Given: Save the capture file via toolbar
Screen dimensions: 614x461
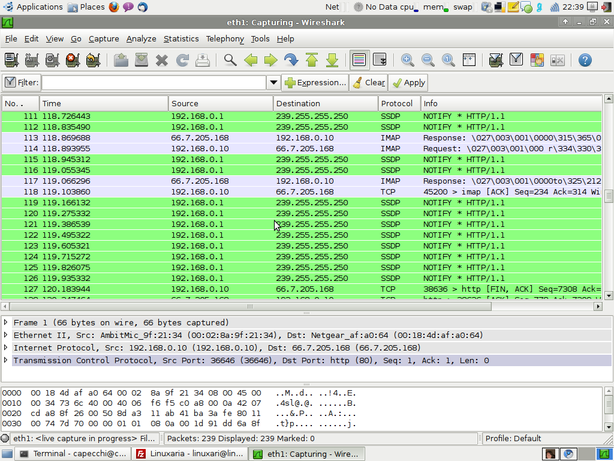Looking at the screenshot, I should pos(141,60).
